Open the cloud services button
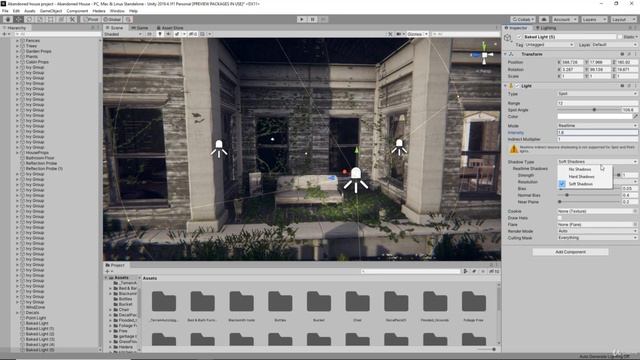Viewport: 640px width, 360px height. point(544,19)
